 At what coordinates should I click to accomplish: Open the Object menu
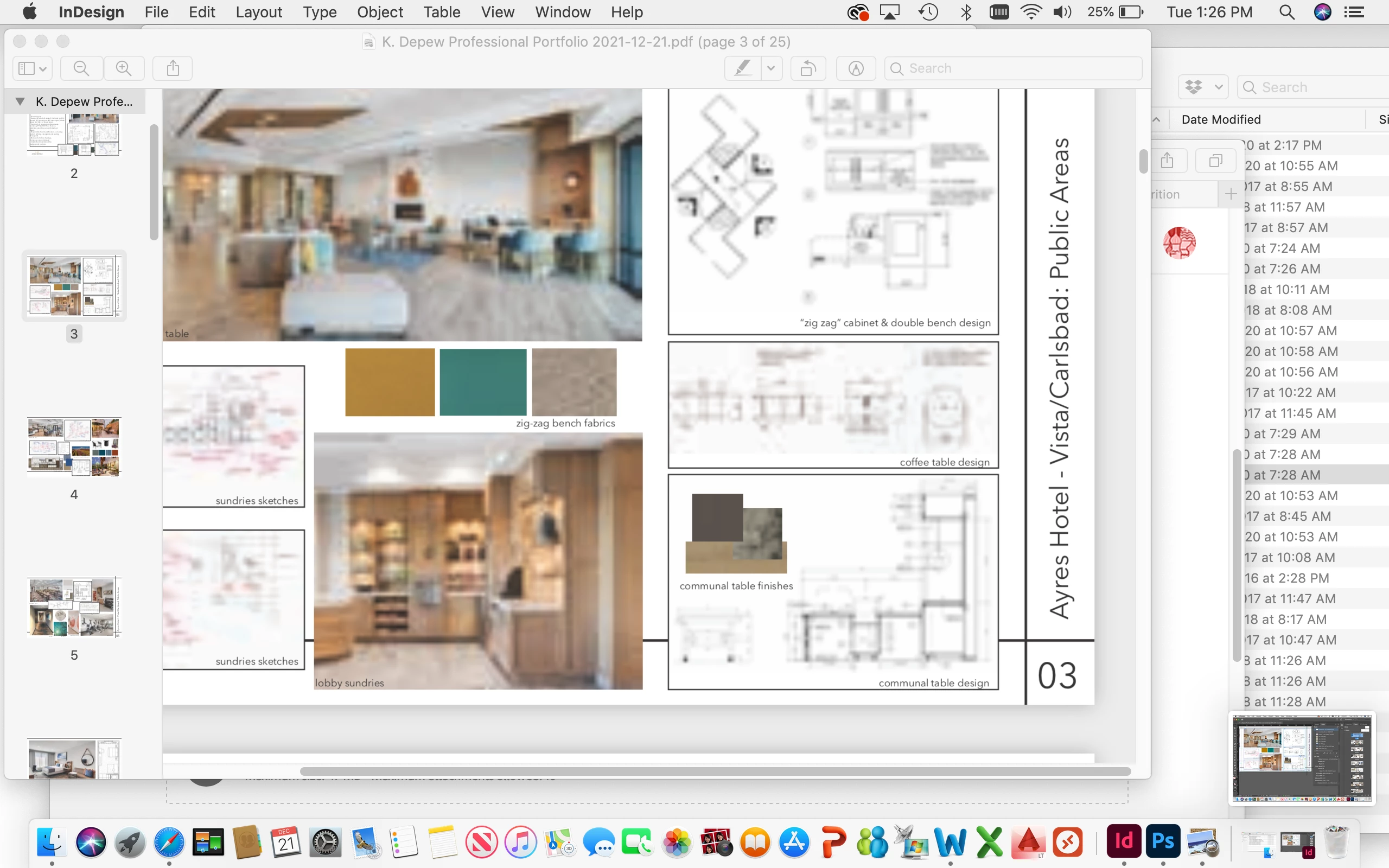379,12
